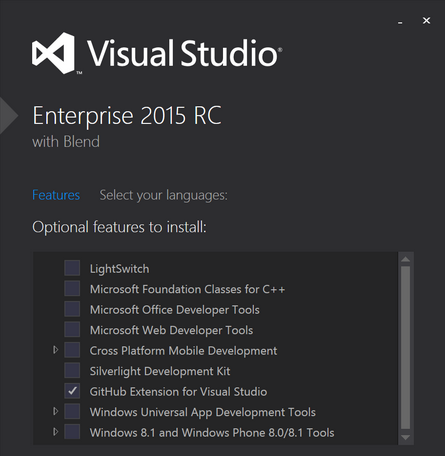The image size is (445, 456).
Task: Minimize the installer window
Action: coord(400,22)
